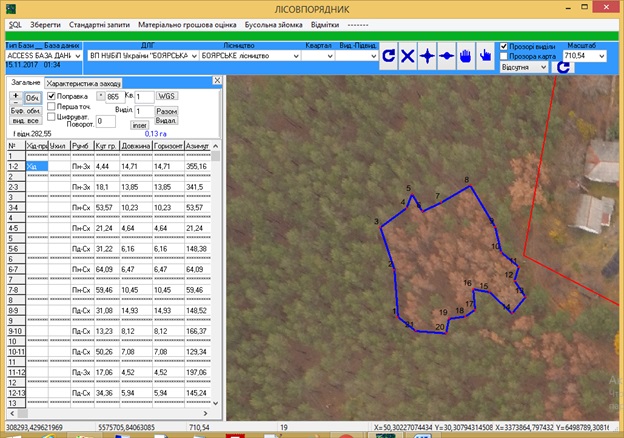The width and height of the screenshot is (624, 438).
Task: Click the blue X cancel toolbar icon
Action: [x=408, y=56]
